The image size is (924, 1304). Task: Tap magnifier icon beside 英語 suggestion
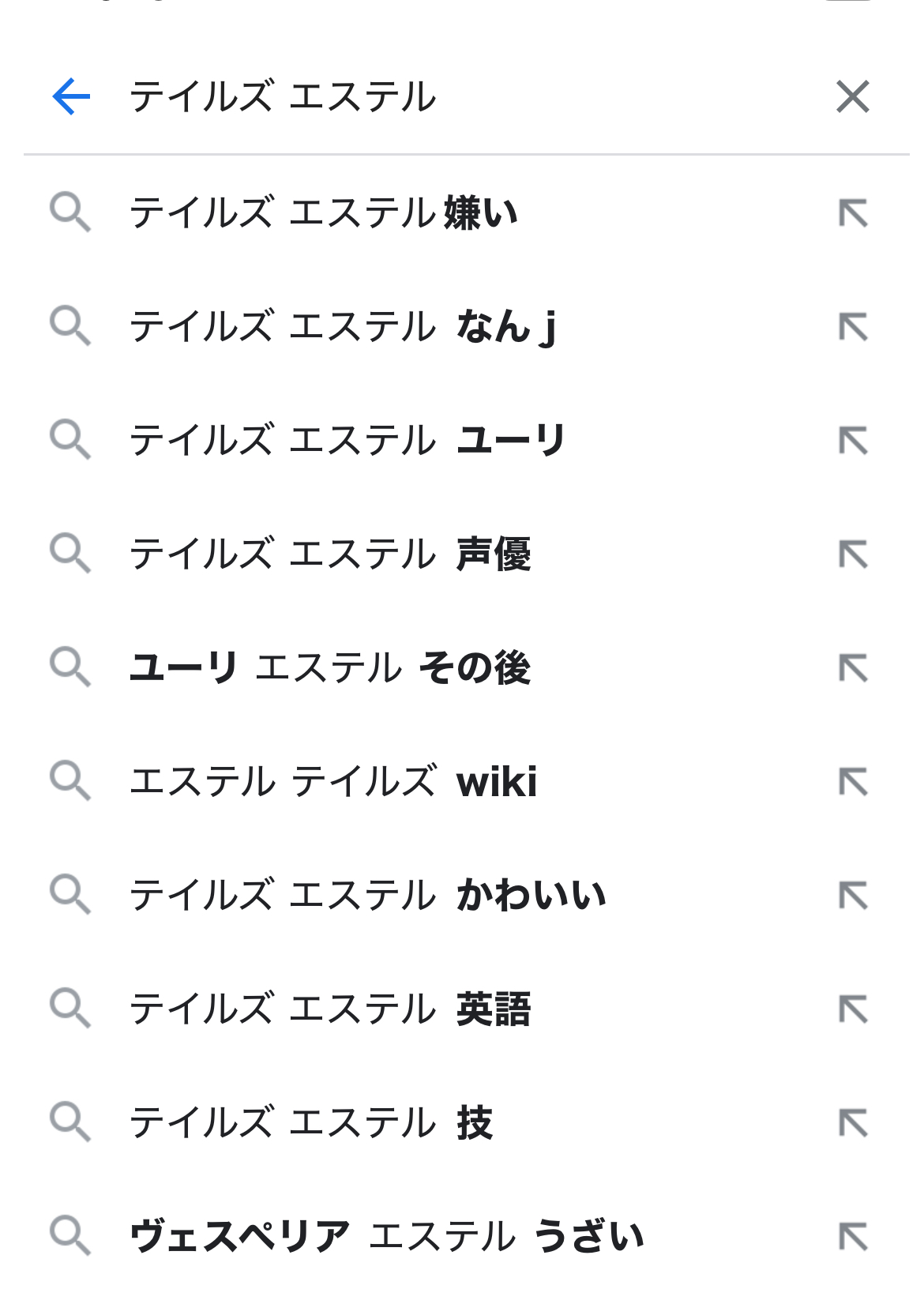click(x=70, y=1009)
